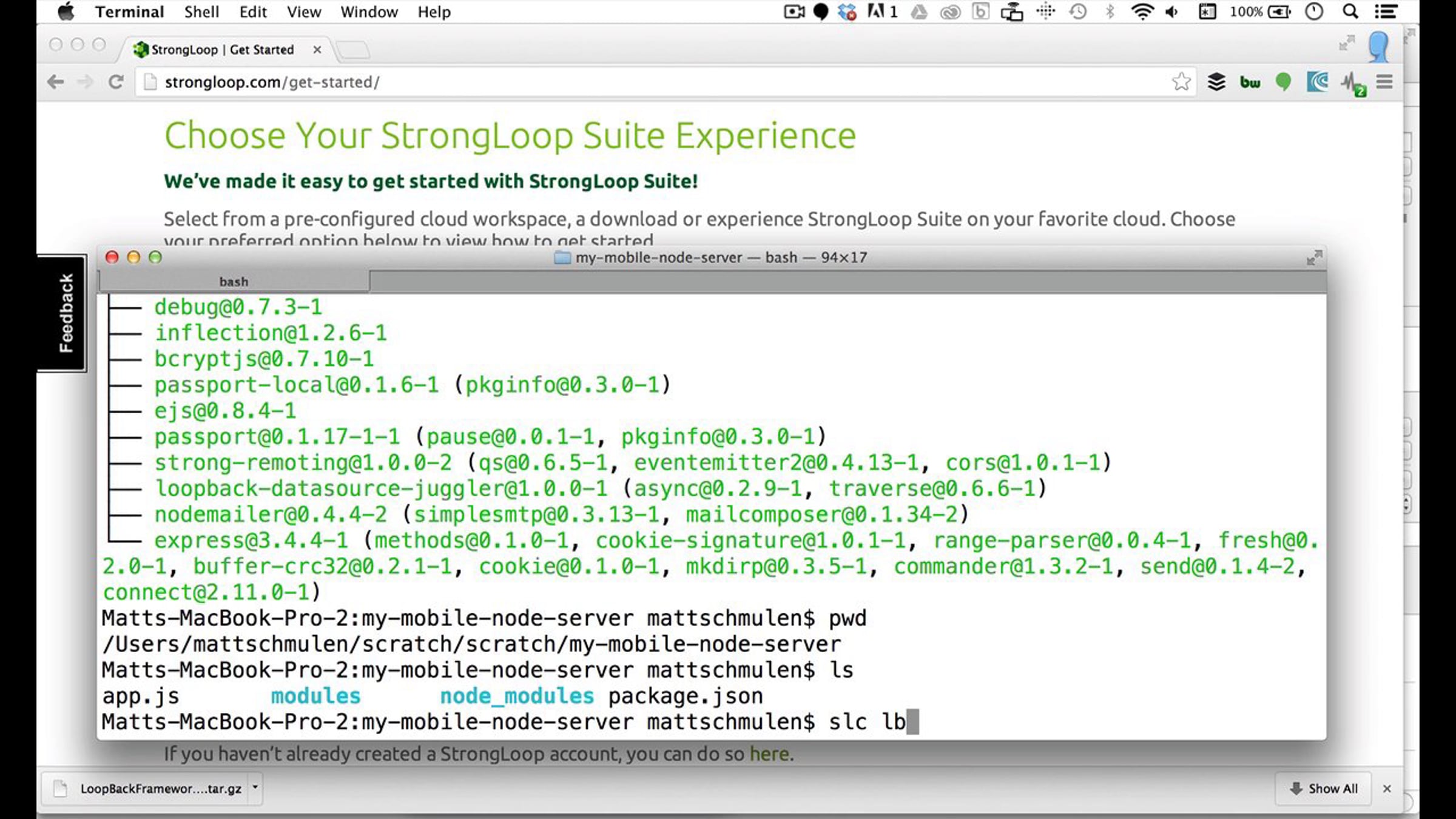Click the browser back arrow

56,82
